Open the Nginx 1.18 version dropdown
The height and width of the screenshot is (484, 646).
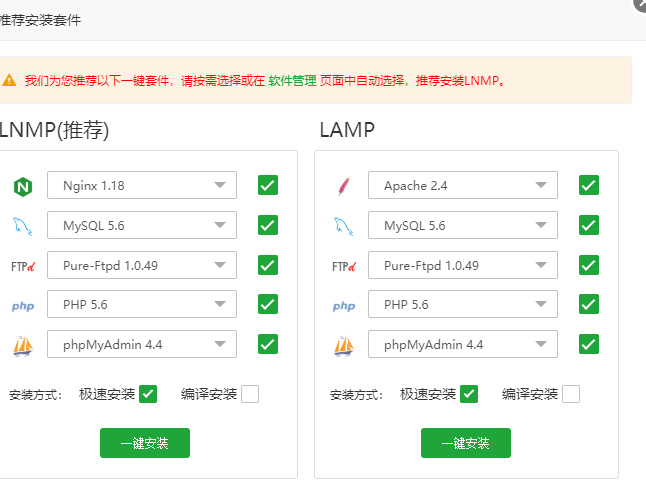142,185
